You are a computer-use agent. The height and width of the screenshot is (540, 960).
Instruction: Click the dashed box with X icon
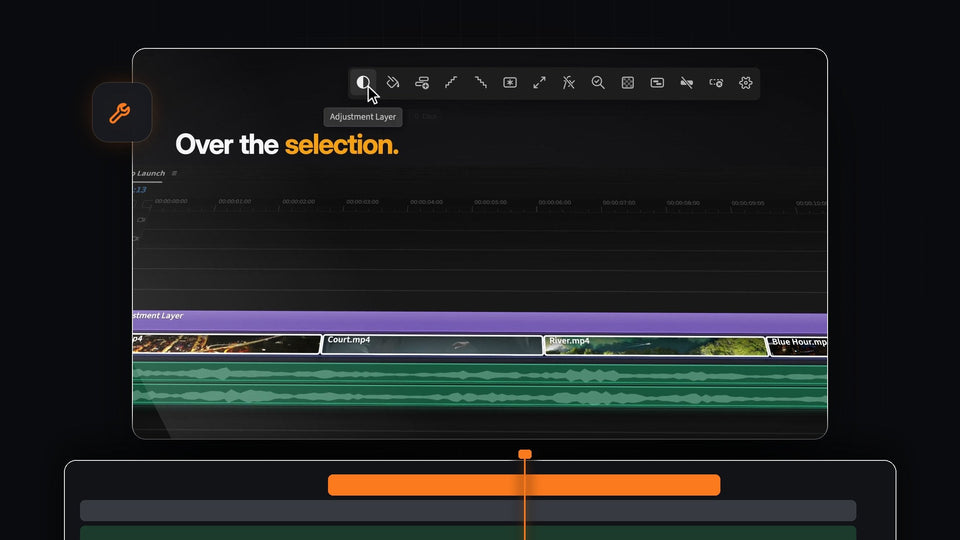716,82
